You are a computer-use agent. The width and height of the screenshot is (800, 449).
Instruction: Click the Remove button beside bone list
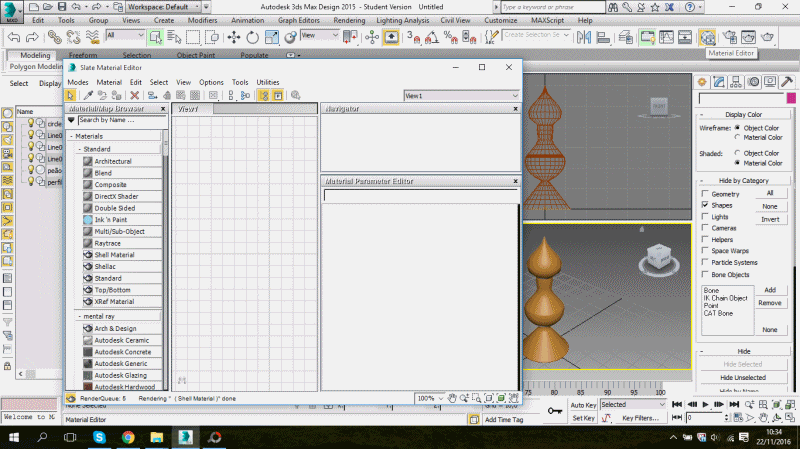(770, 303)
